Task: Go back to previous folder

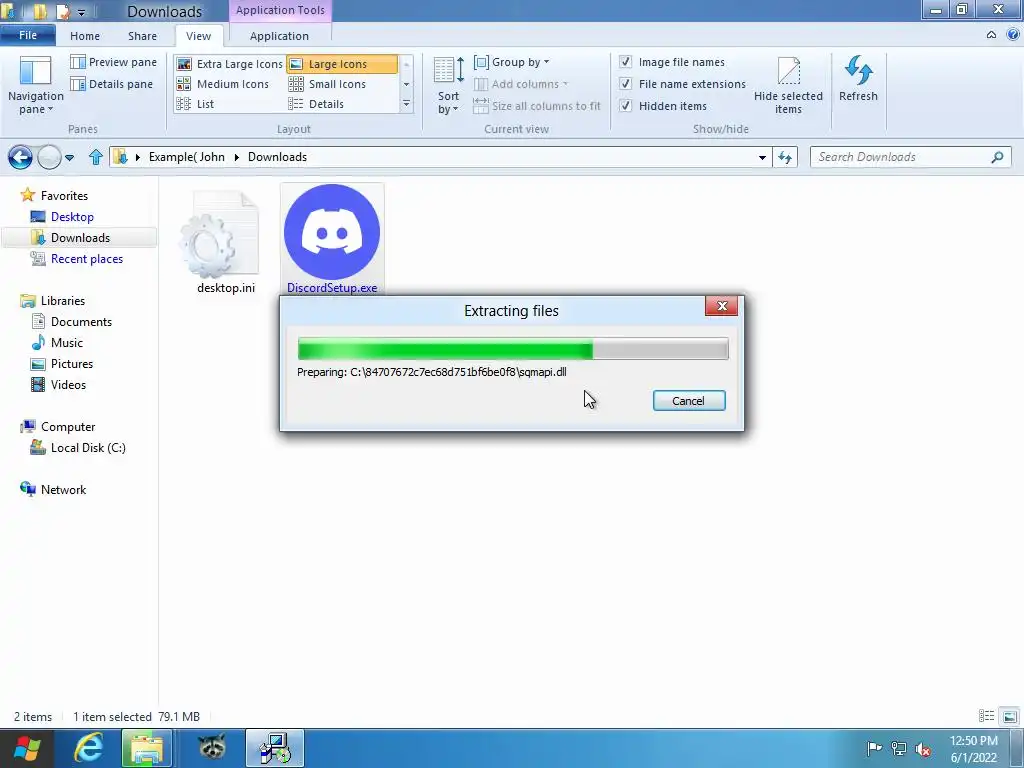Action: click(x=20, y=157)
